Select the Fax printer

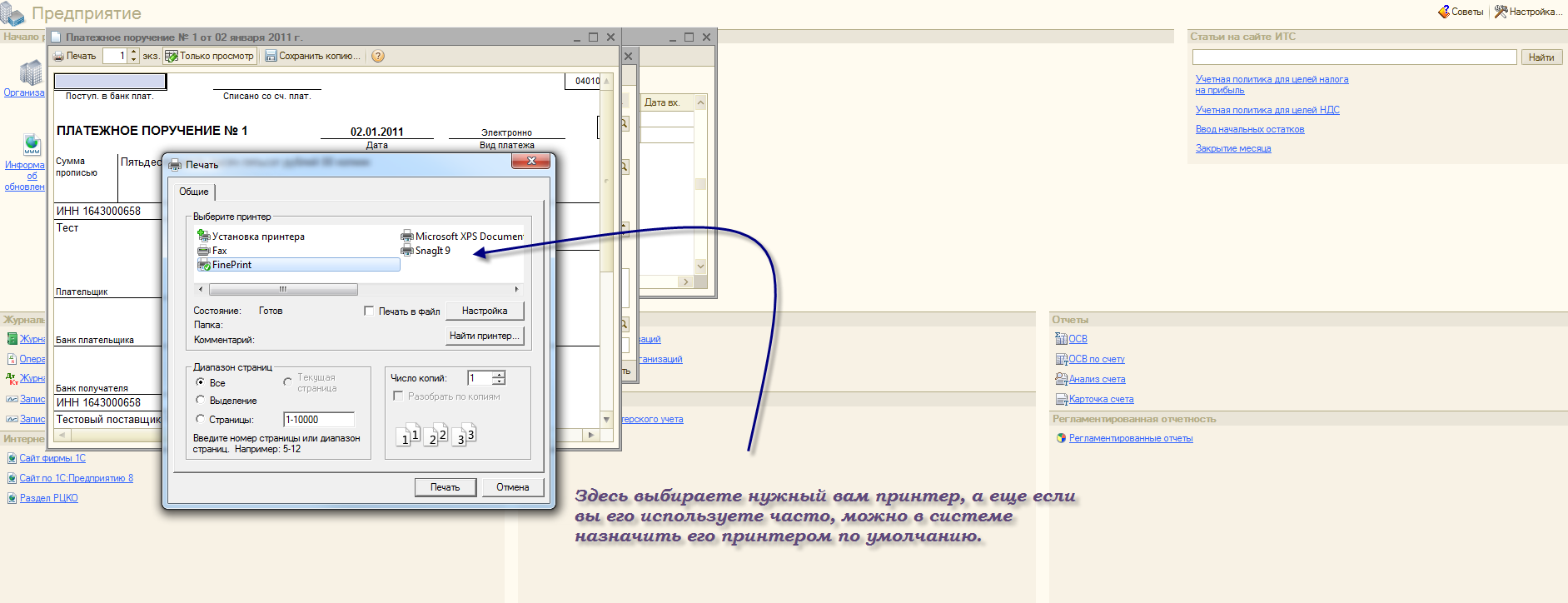[x=219, y=251]
